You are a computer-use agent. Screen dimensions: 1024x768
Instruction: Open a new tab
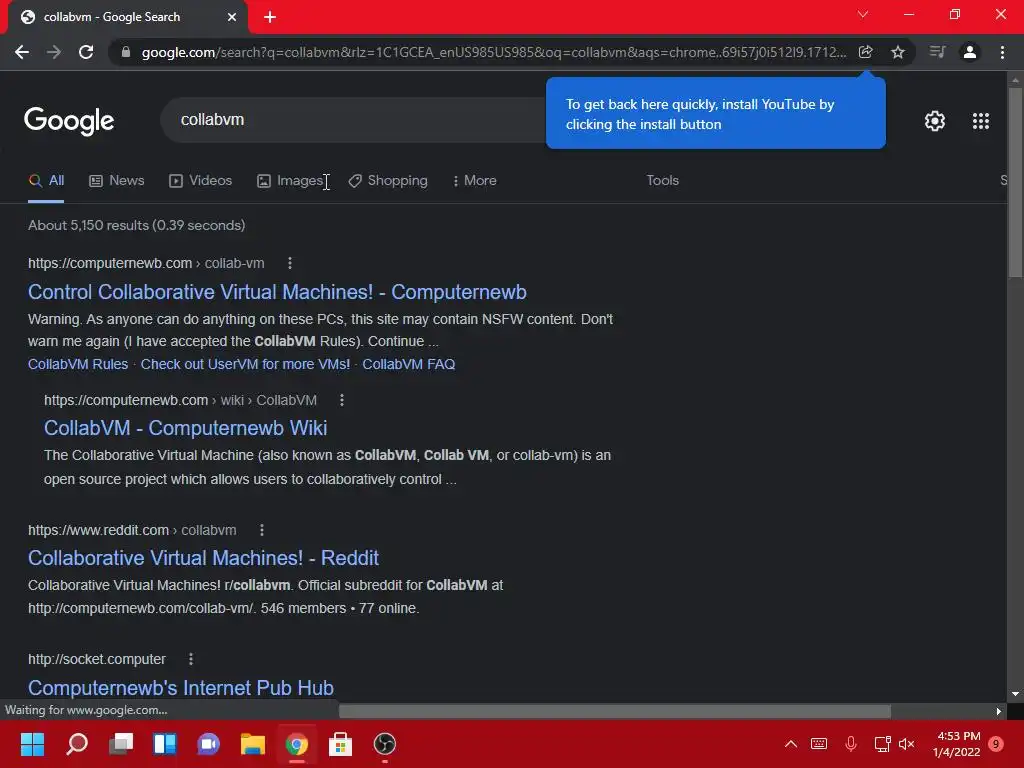tap(270, 17)
